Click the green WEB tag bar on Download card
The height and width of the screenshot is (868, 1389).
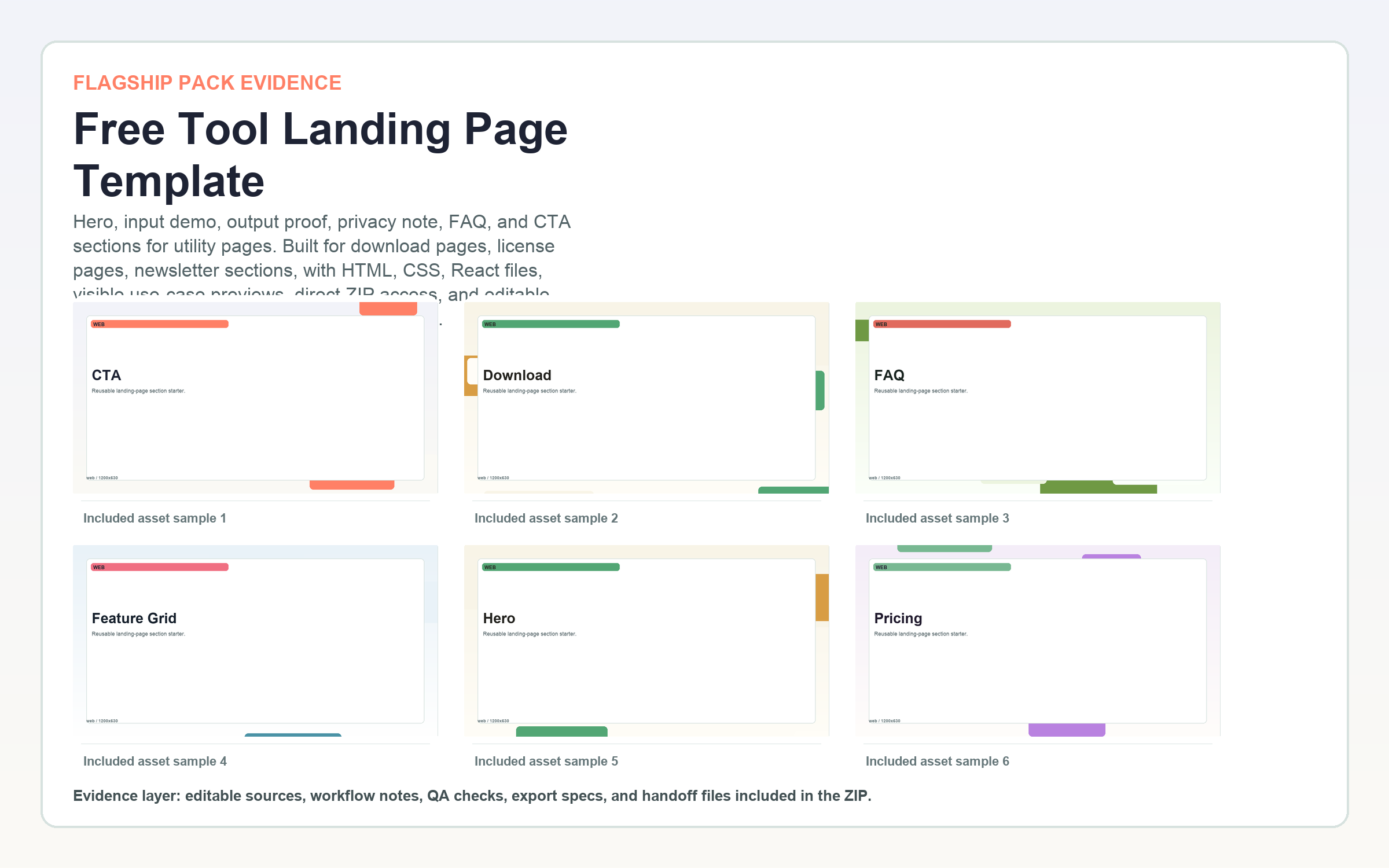pos(551,324)
